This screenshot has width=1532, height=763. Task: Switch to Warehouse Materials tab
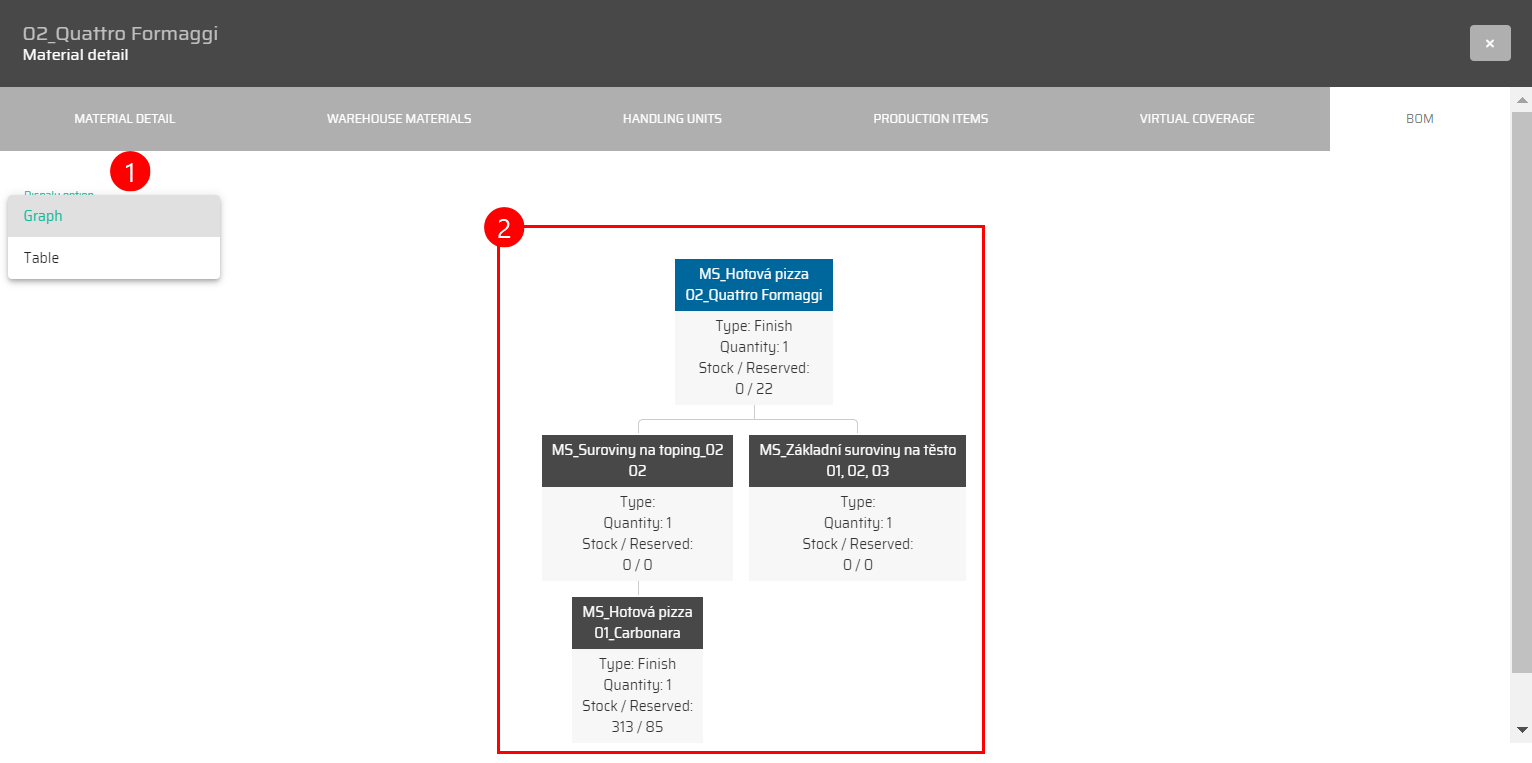pyautogui.click(x=399, y=119)
